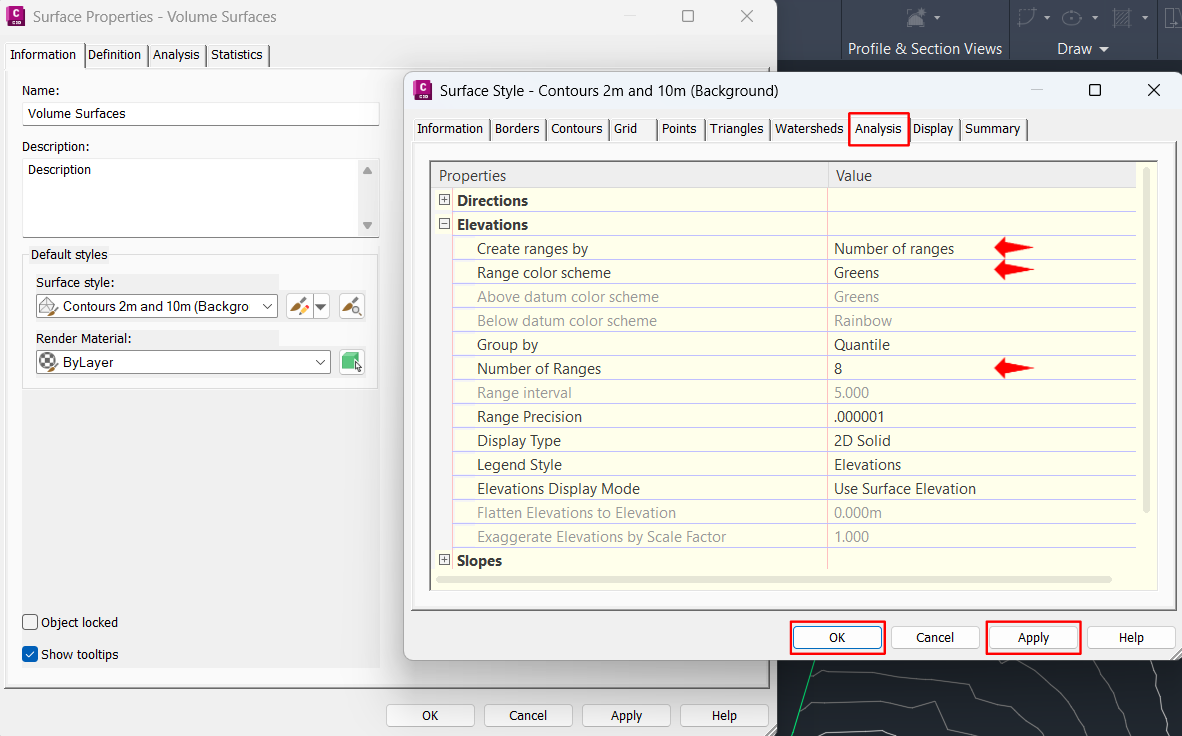Expand the Directions property group

[x=445, y=200]
